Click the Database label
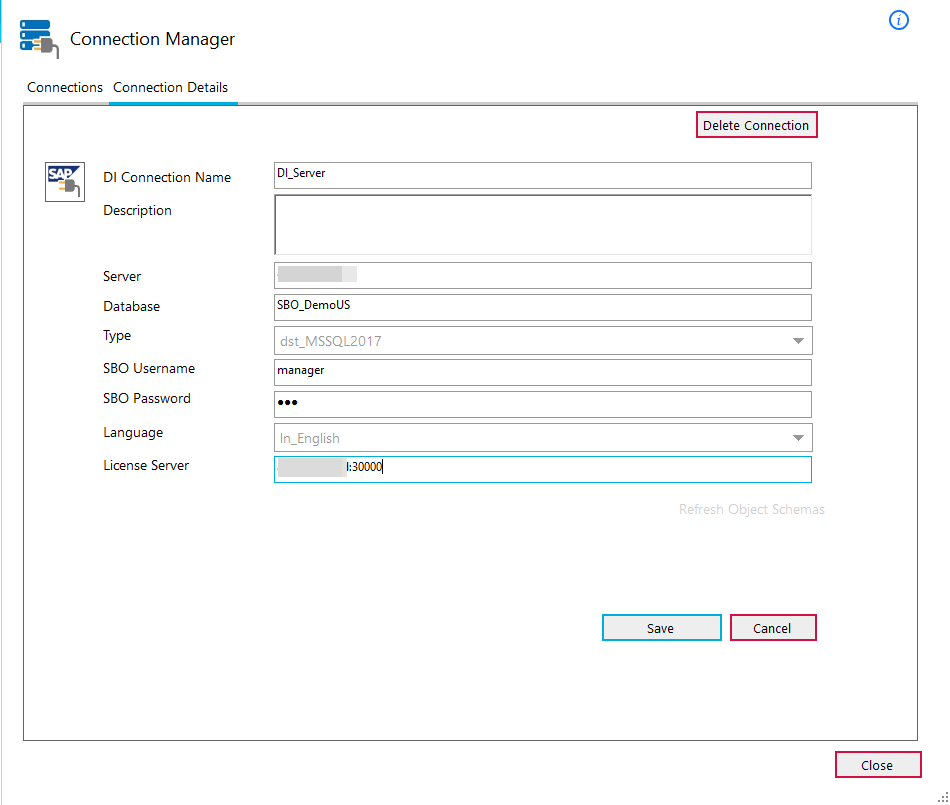The width and height of the screenshot is (950, 805). point(131,306)
